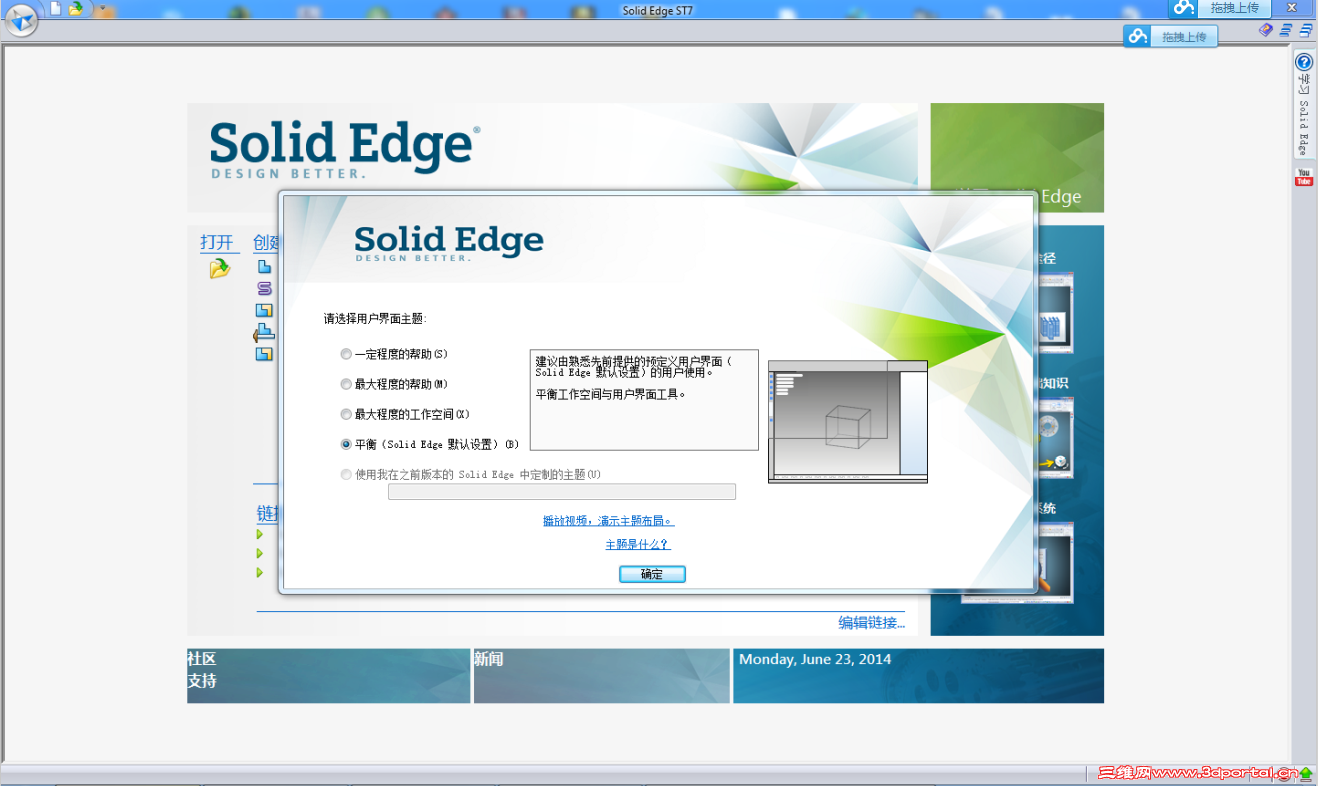Click 播放视频，演示主题布局 link
Viewport: 1318px width, 786px height.
(x=608, y=521)
